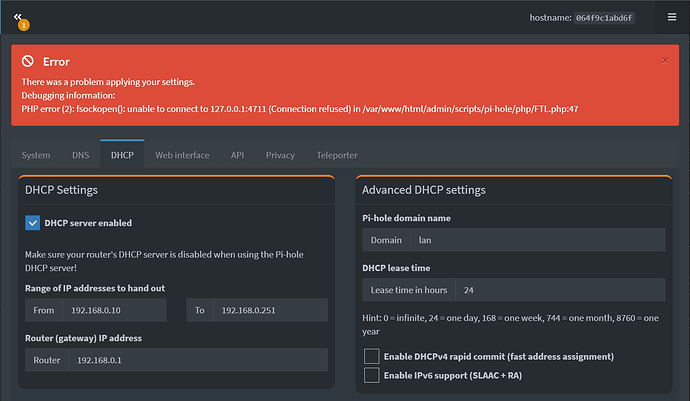
Task: Go to Web interface tab
Action: pos(182,155)
